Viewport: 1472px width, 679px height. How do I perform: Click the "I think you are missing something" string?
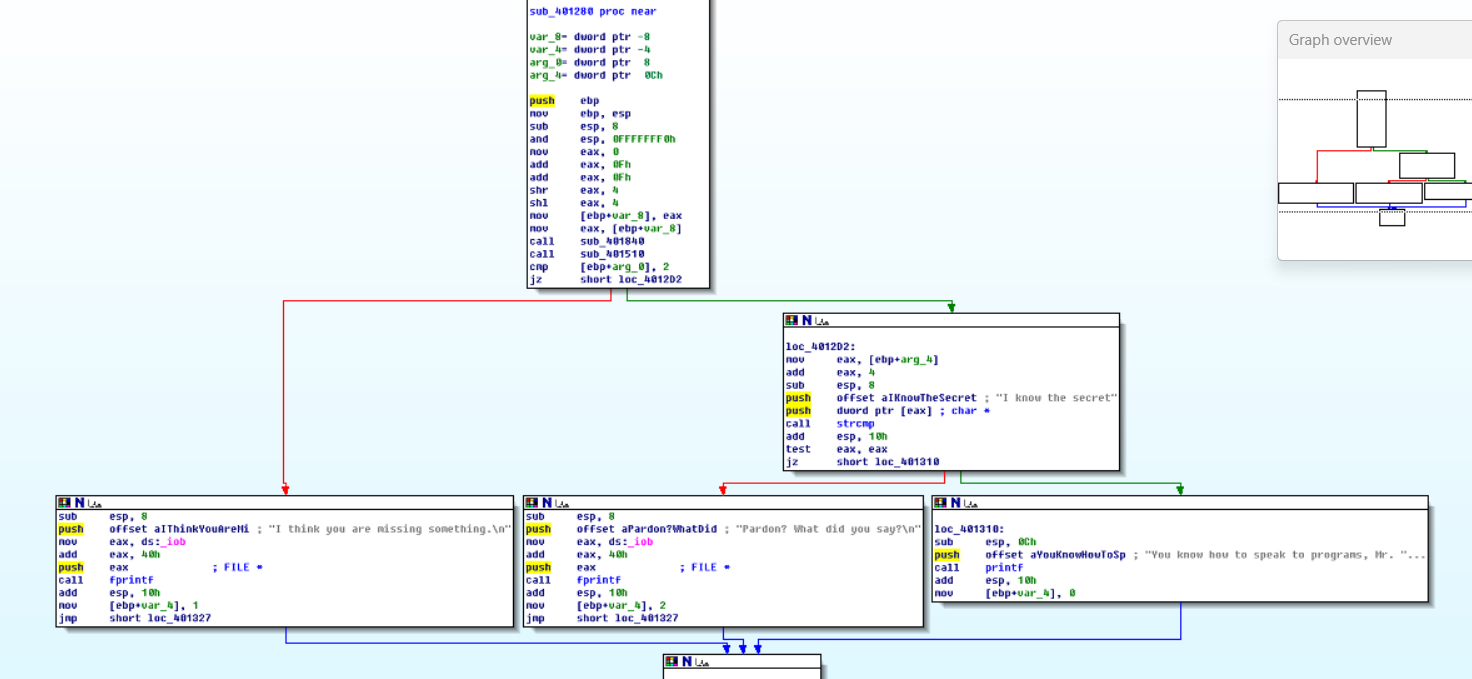[390, 529]
